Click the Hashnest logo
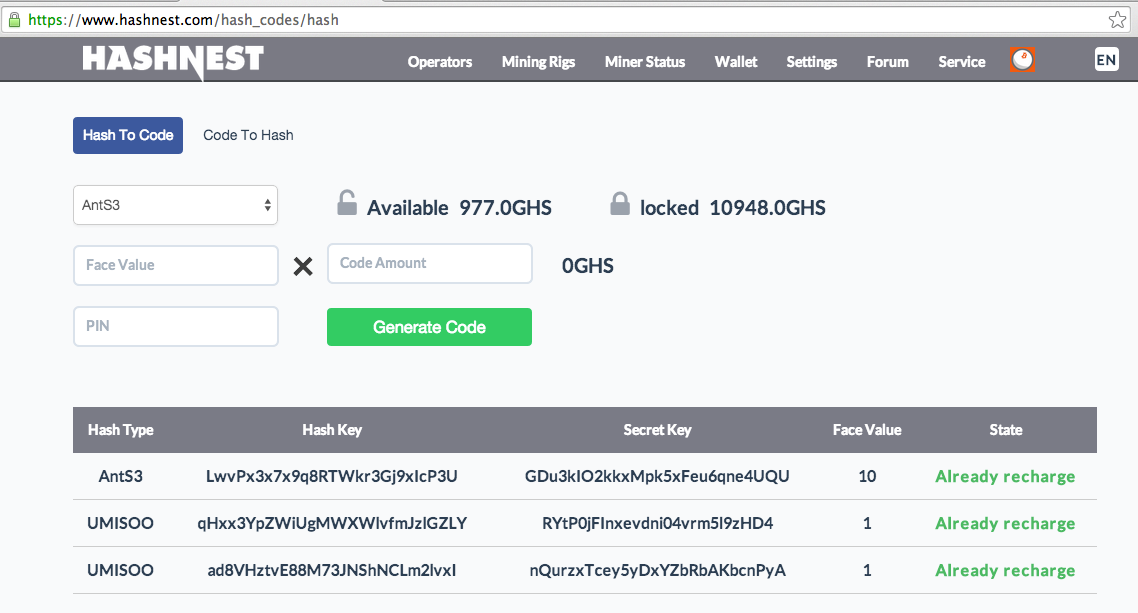This screenshot has height=613, width=1138. pyautogui.click(x=173, y=61)
